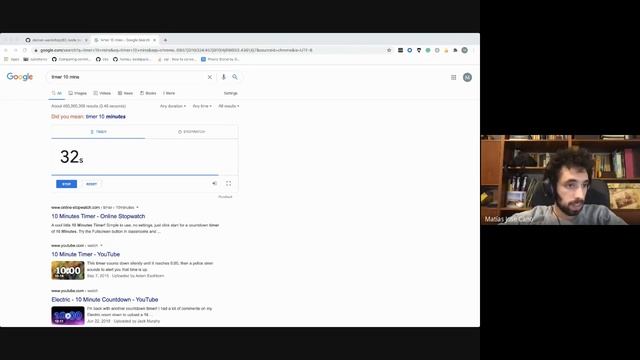Open the Google account avatar on the page
Screen dimensions: 640x360
point(467,77)
